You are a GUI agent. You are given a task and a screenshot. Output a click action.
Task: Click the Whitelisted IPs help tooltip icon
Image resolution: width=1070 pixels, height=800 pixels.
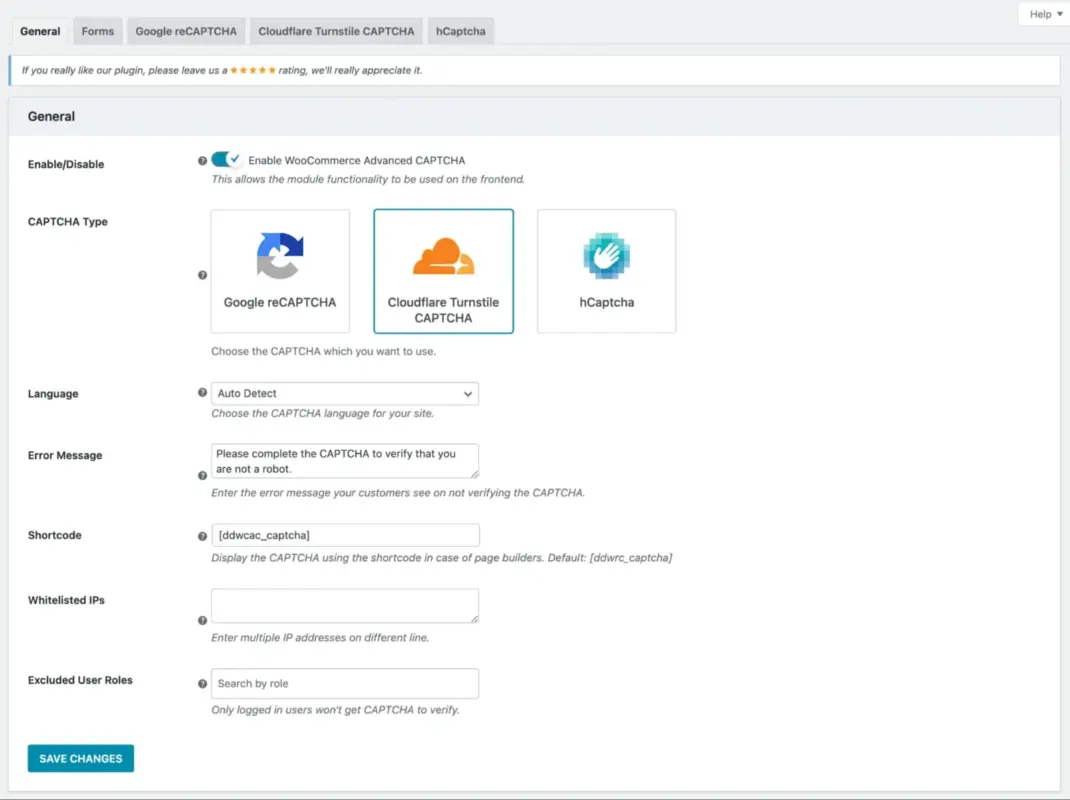coord(202,620)
